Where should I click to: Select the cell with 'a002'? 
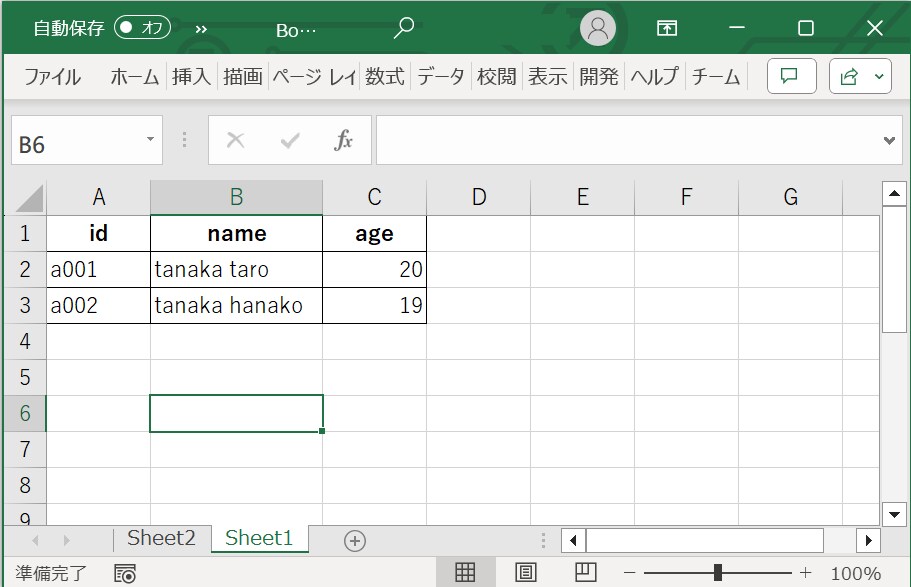[x=99, y=306]
